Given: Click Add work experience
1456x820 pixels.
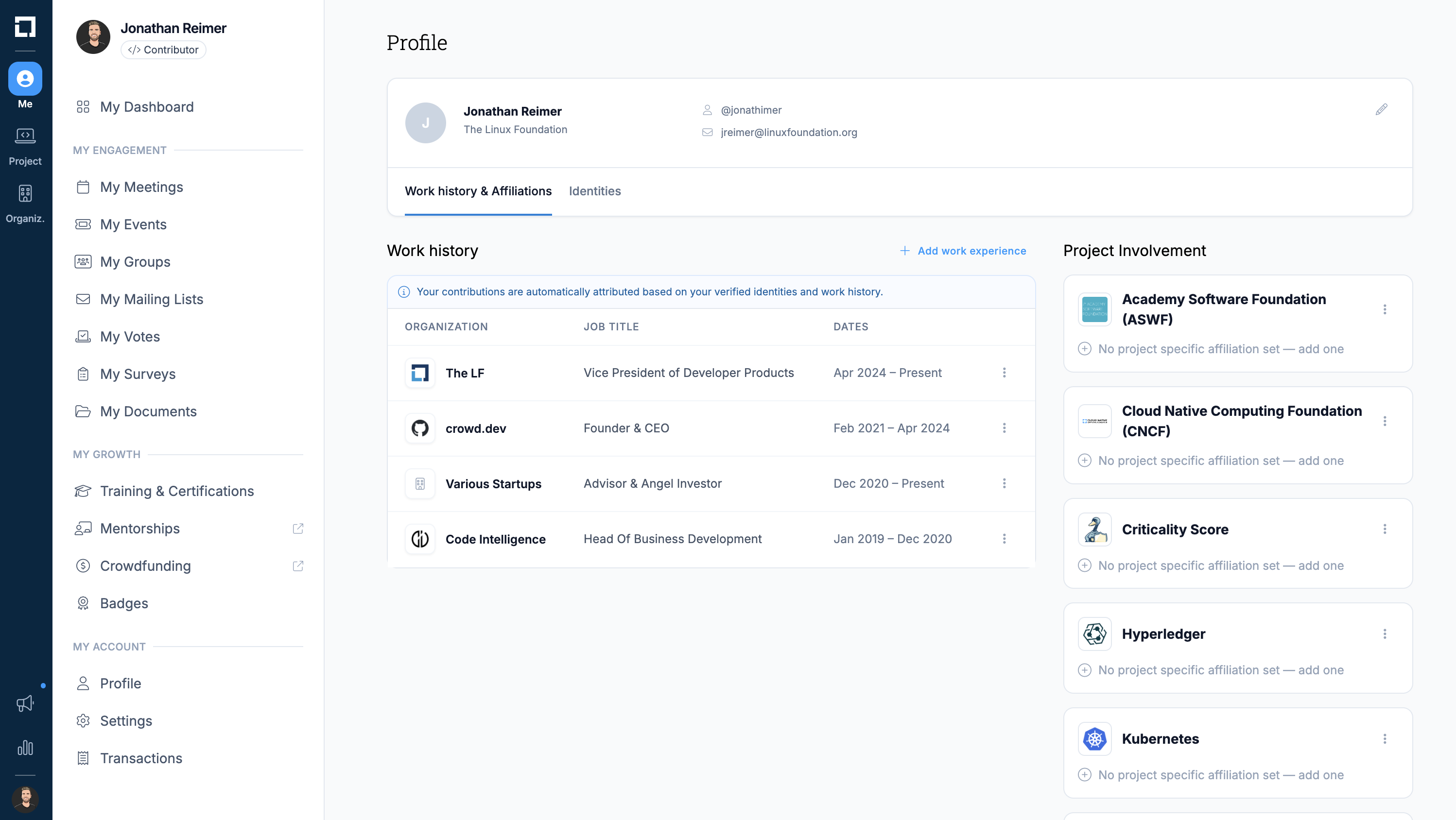Looking at the screenshot, I should [x=963, y=251].
